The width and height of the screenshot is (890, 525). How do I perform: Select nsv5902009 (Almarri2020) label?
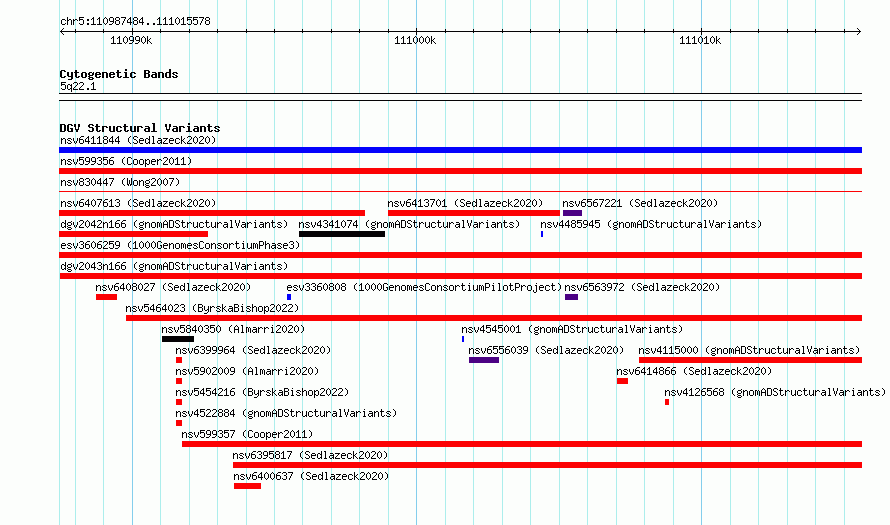click(247, 371)
